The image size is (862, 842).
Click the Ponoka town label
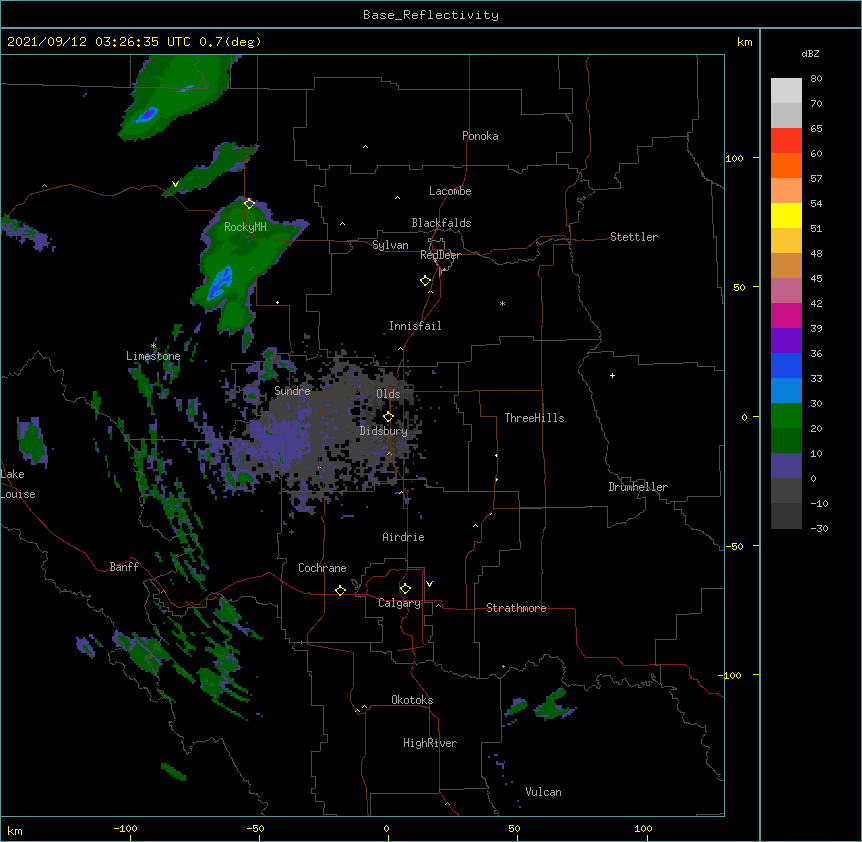[480, 136]
